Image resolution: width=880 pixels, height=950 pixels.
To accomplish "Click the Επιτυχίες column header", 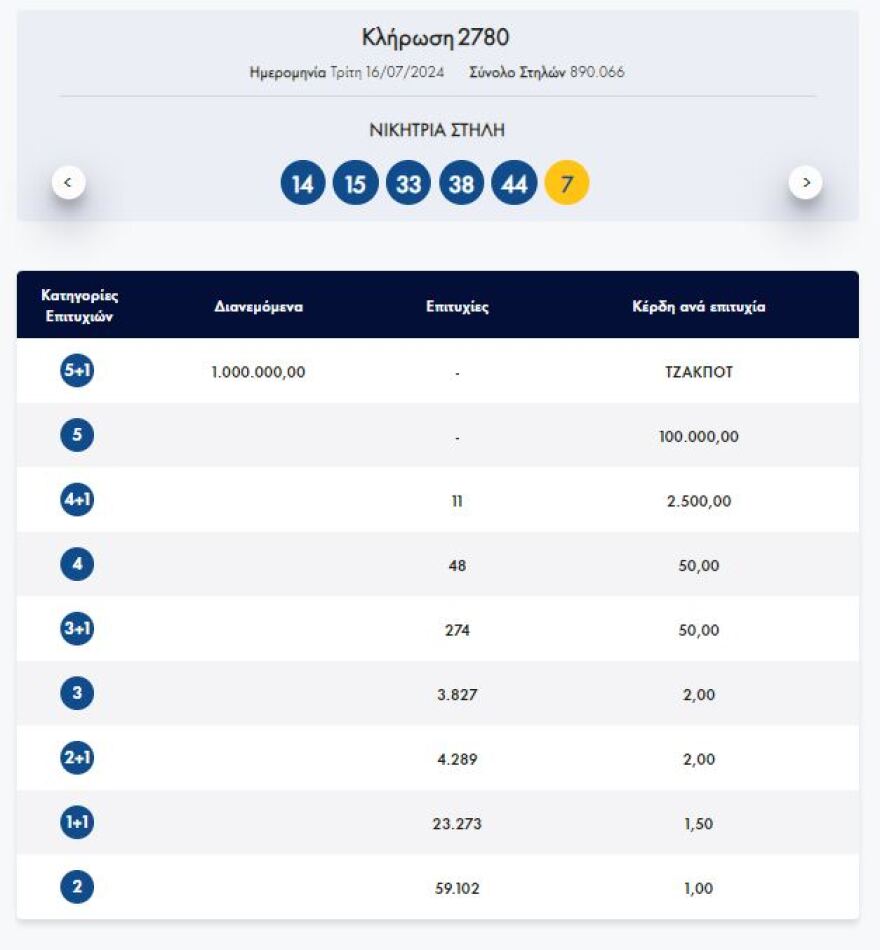I will coord(457,307).
